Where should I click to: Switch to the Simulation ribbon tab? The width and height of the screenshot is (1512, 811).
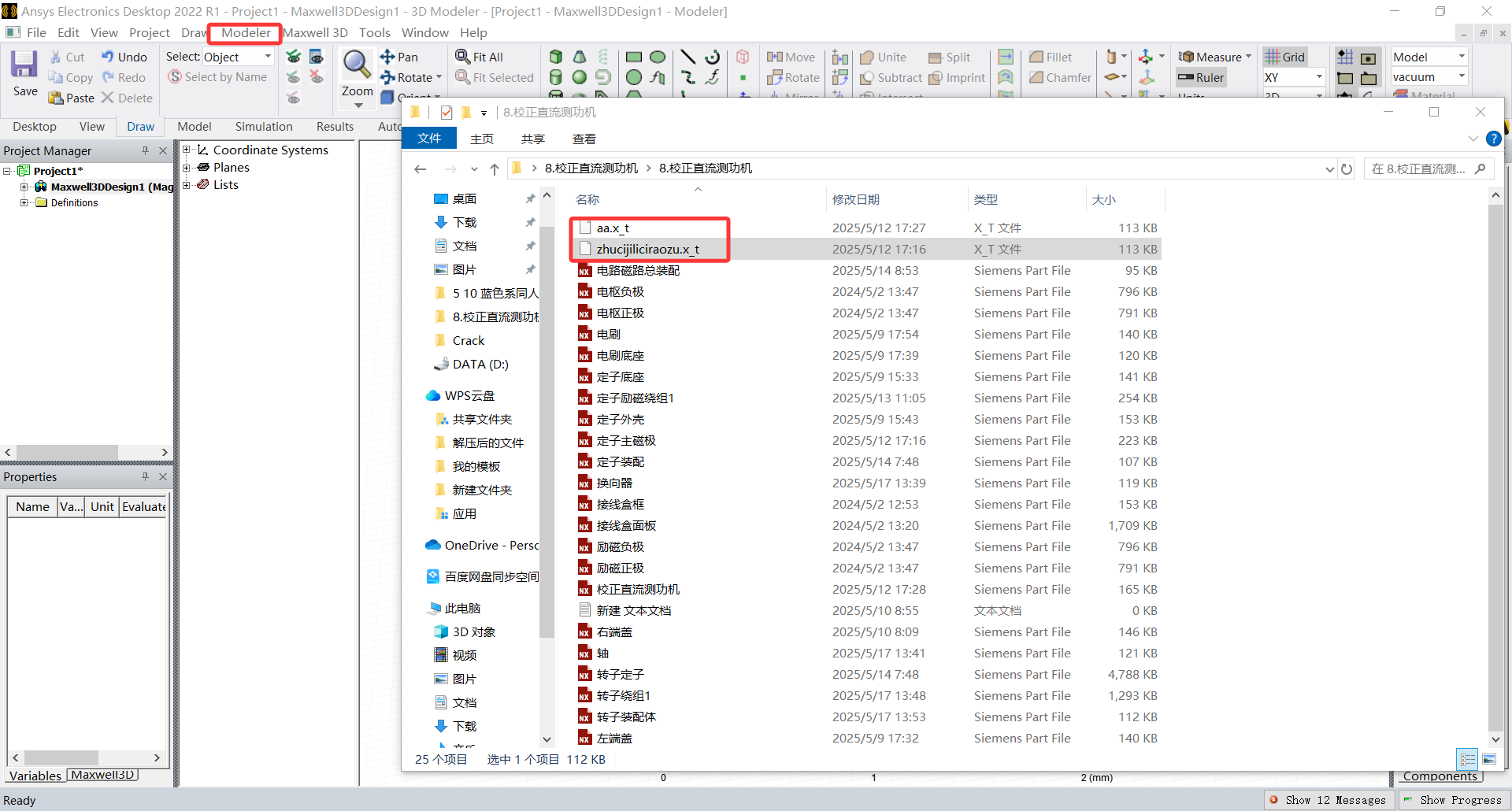264,126
